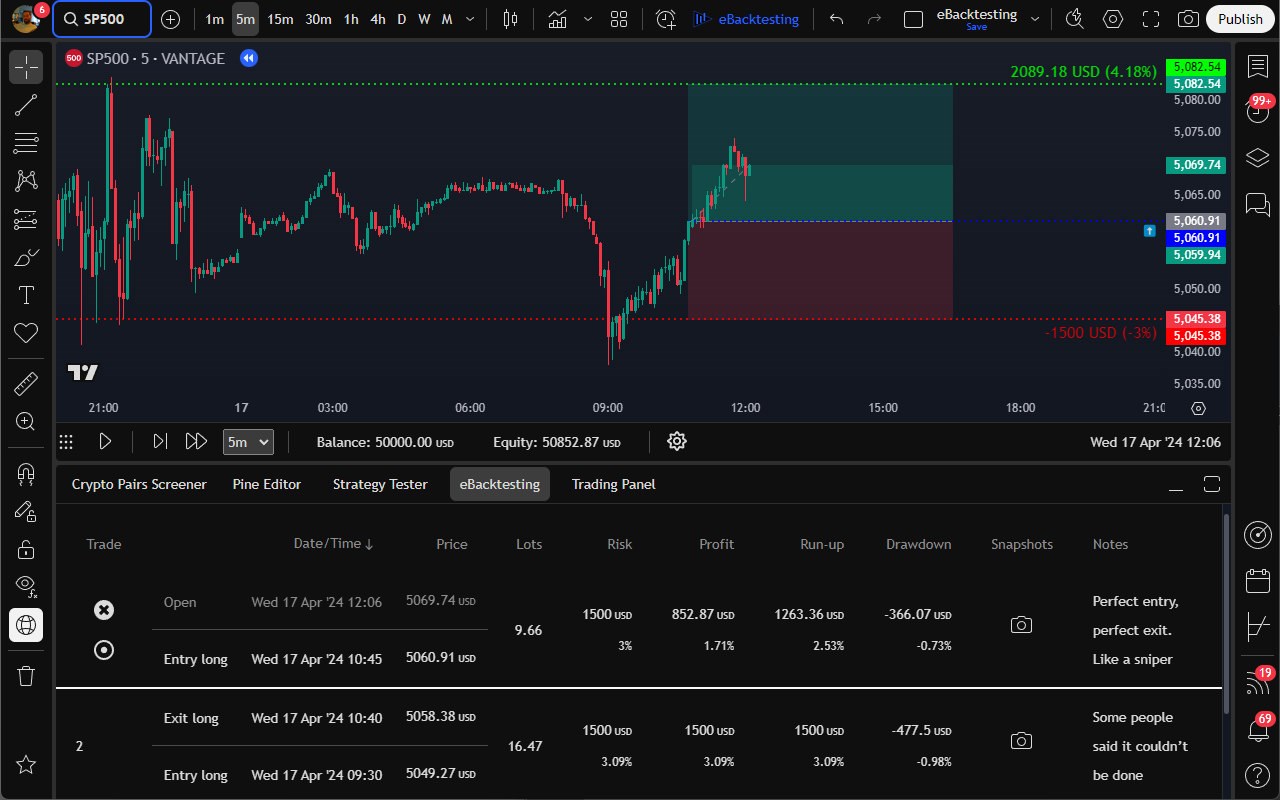The image size is (1280, 800).
Task: Toggle hide all drawings eye icon
Action: 26,587
